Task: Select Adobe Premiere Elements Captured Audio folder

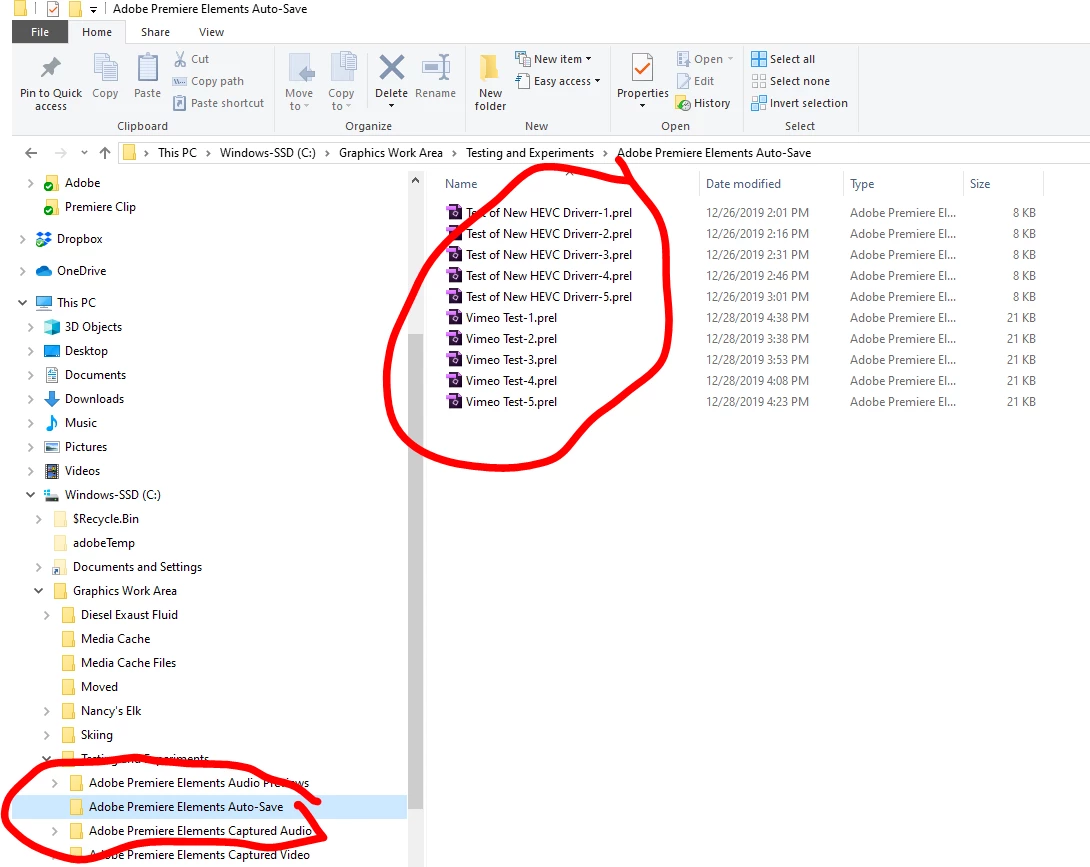Action: point(191,831)
